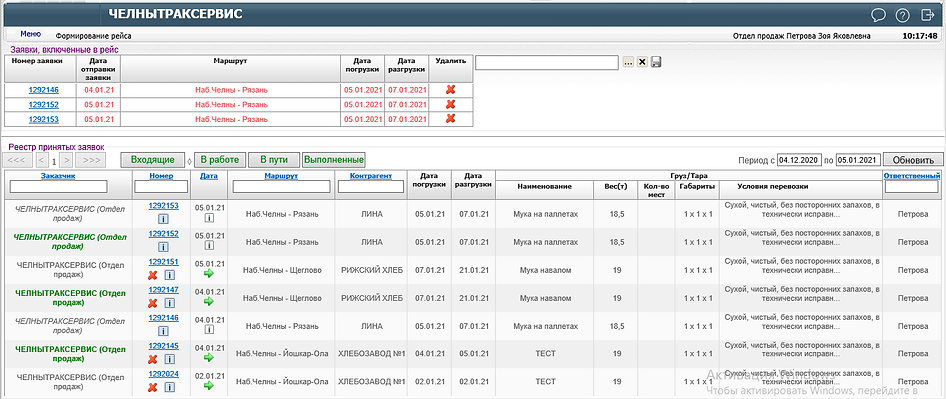Open request 1292146 link in trip table
Image resolution: width=946 pixels, height=399 pixels.
43,90
